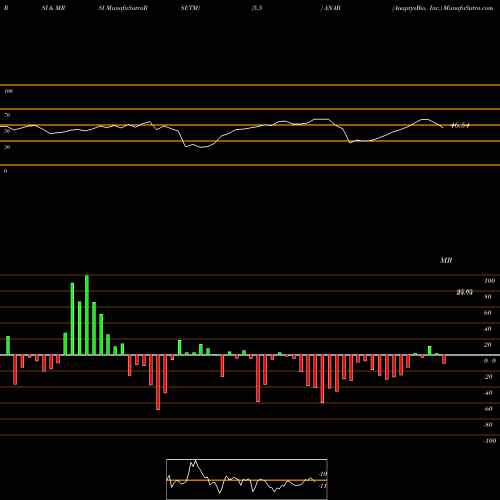This screenshot has height=500, width=500.
Task: Click the tallest green MR histogram bar
Action: pyautogui.click(x=87, y=315)
